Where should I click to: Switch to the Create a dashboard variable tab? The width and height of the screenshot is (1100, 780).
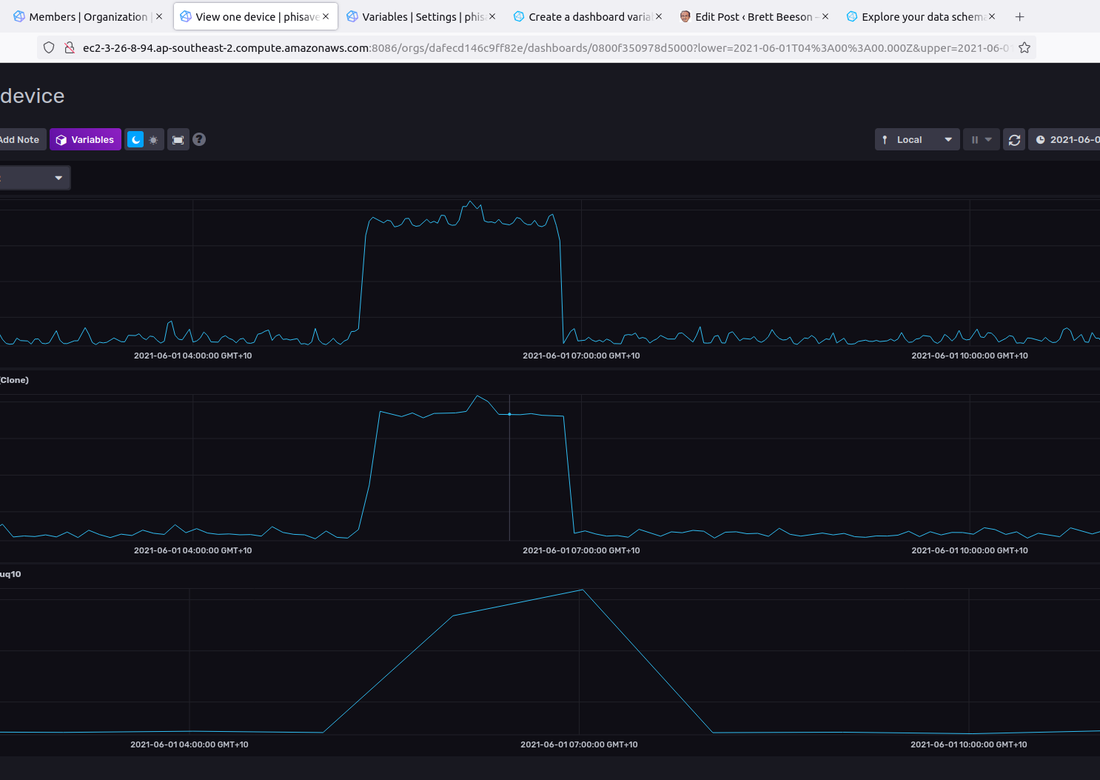(x=586, y=16)
